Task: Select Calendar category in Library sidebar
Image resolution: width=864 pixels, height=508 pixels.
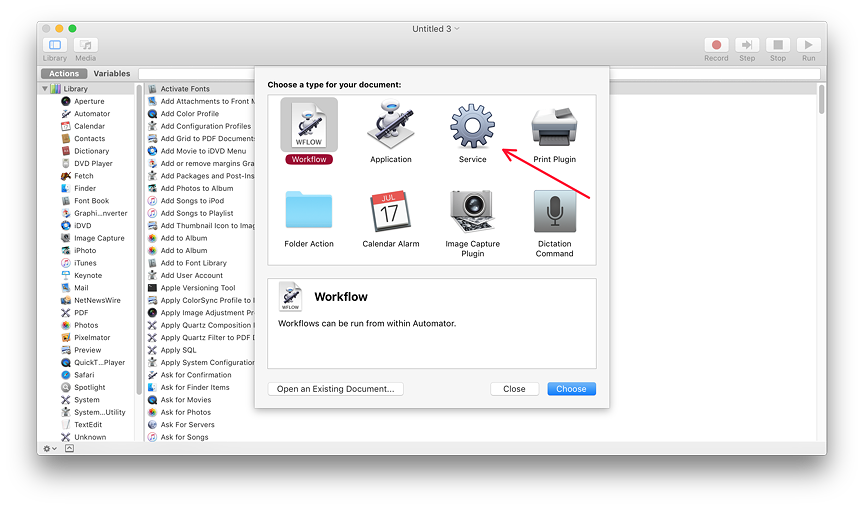Action: [x=89, y=126]
